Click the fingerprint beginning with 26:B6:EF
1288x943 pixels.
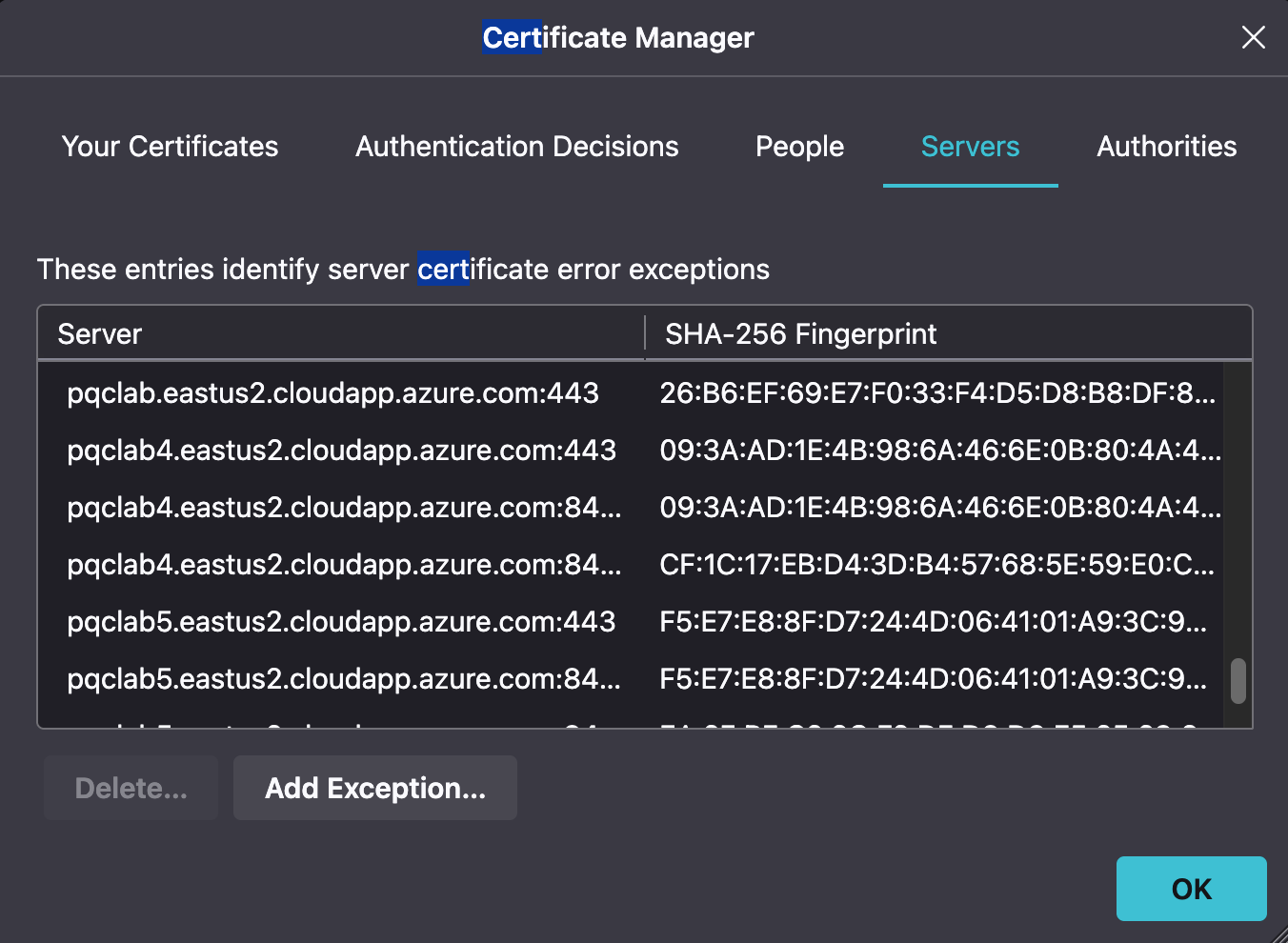936,393
